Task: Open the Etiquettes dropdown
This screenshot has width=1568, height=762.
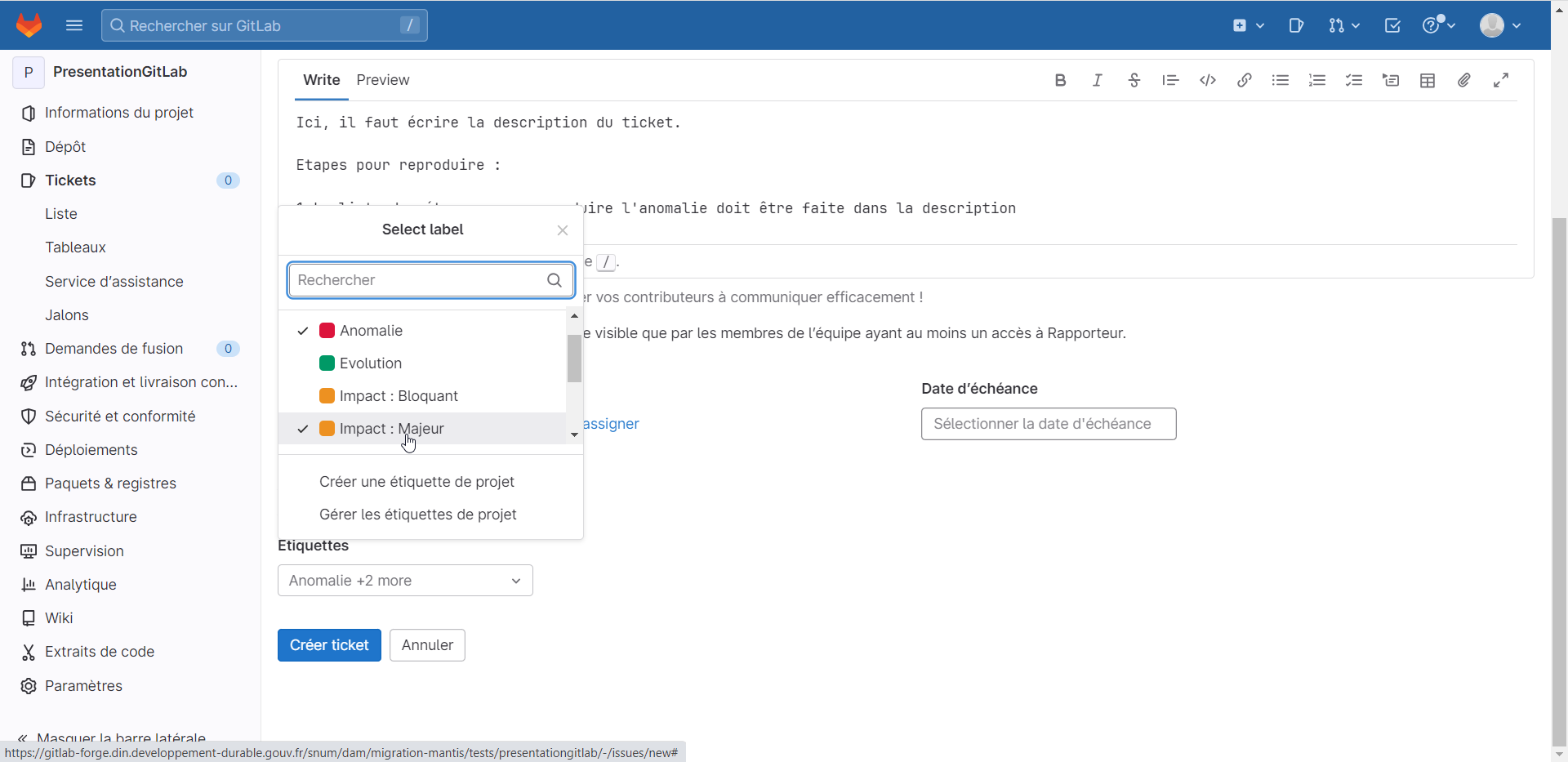Action: coord(405,581)
